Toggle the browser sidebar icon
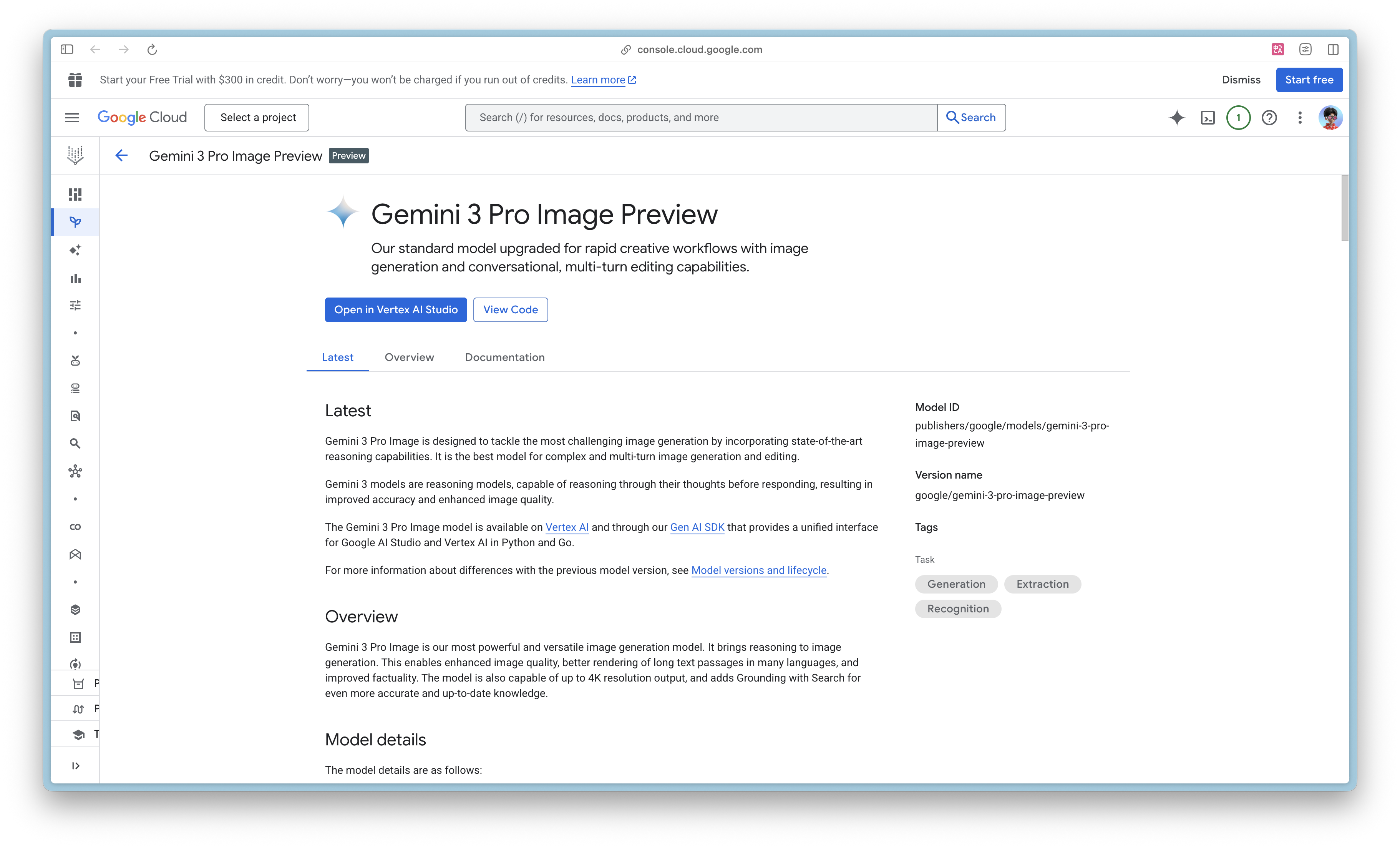The height and width of the screenshot is (848, 1400). click(67, 50)
